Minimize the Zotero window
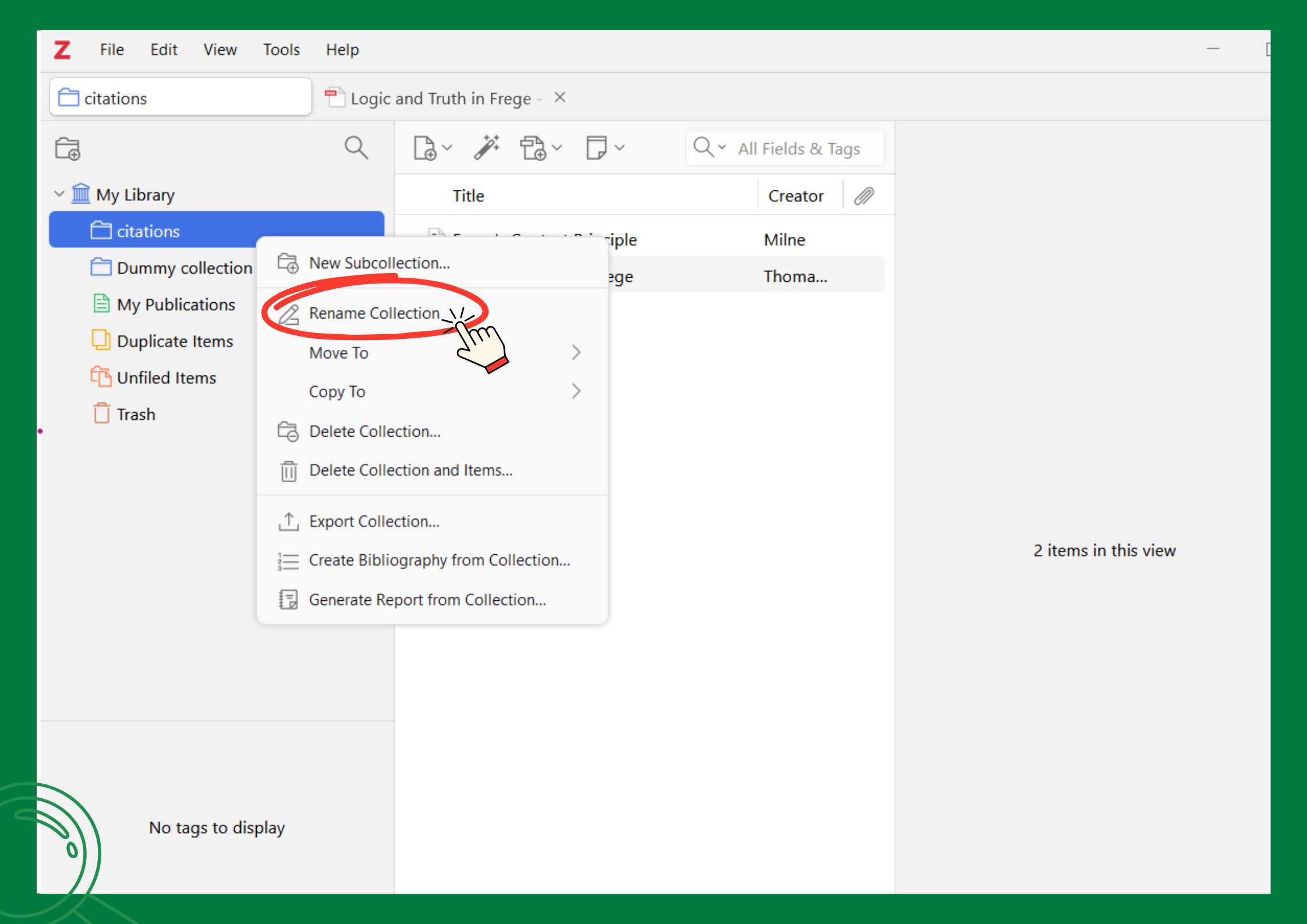 coord(1213,49)
